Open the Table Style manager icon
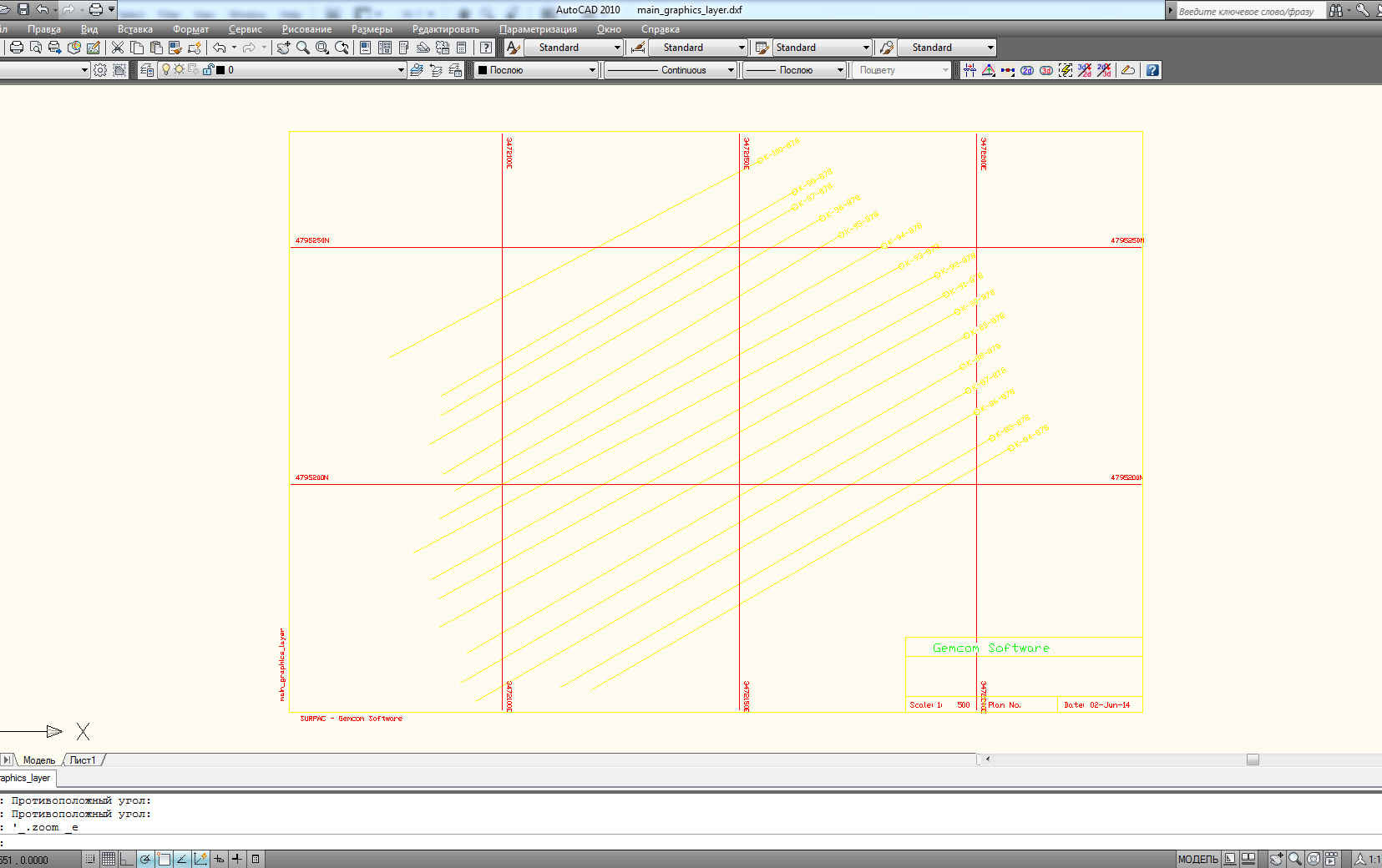The width and height of the screenshot is (1382, 868). click(762, 48)
